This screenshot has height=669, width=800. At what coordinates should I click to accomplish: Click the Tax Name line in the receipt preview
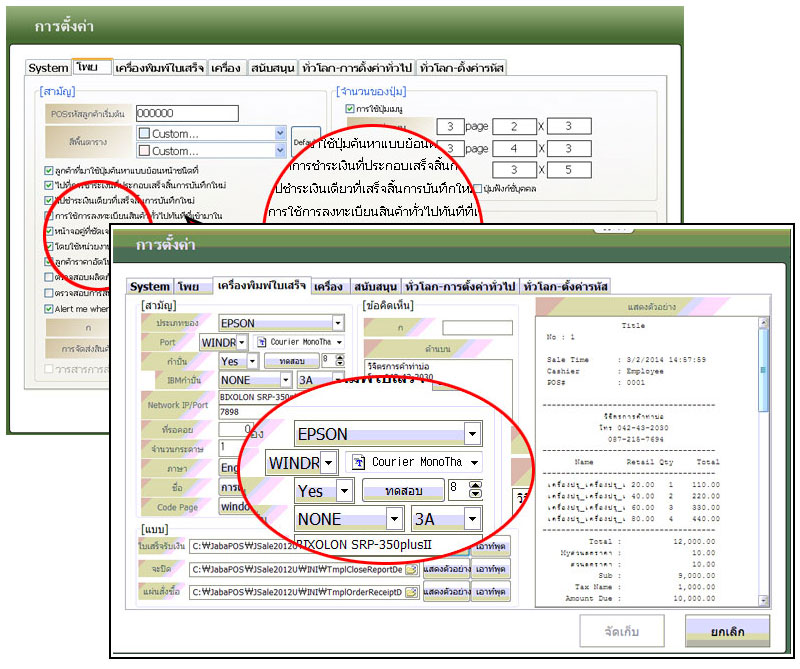pos(645,587)
